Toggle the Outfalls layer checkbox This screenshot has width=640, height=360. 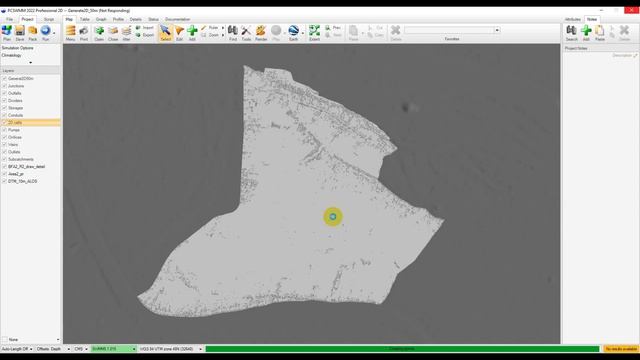point(4,93)
